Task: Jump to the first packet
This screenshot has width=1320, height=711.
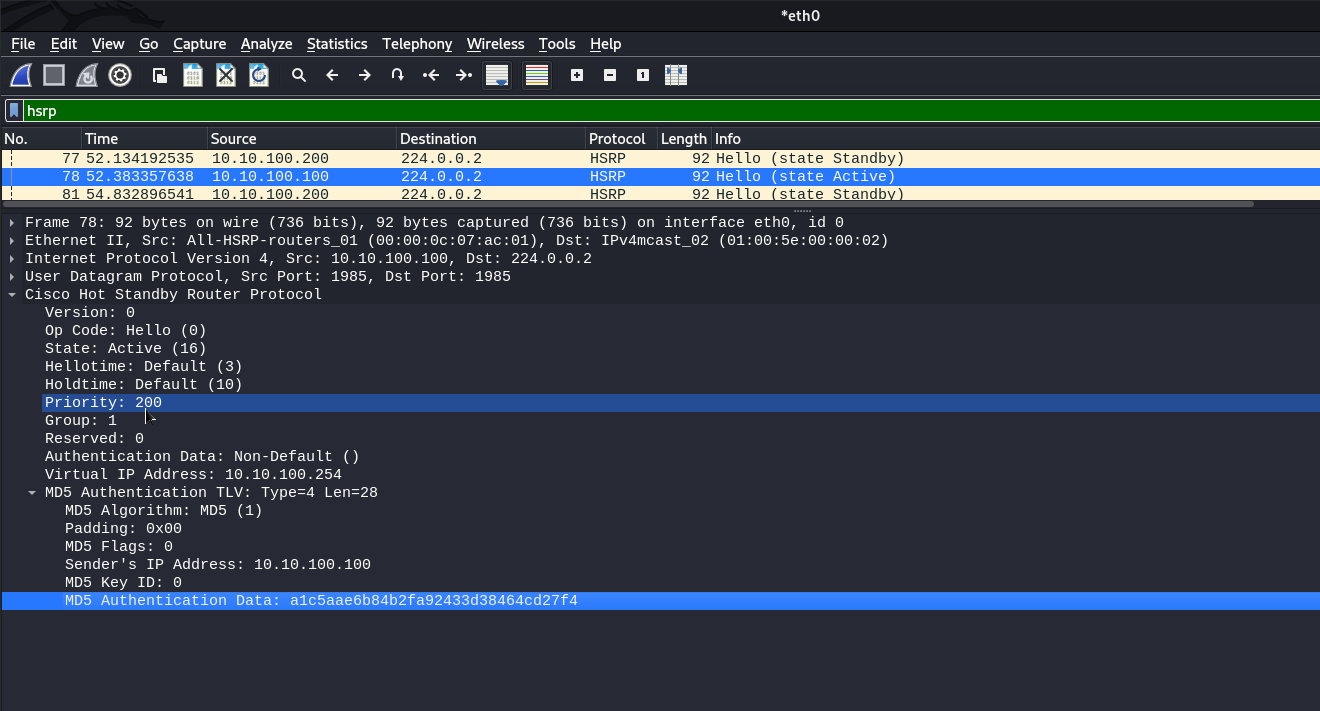Action: [x=431, y=75]
